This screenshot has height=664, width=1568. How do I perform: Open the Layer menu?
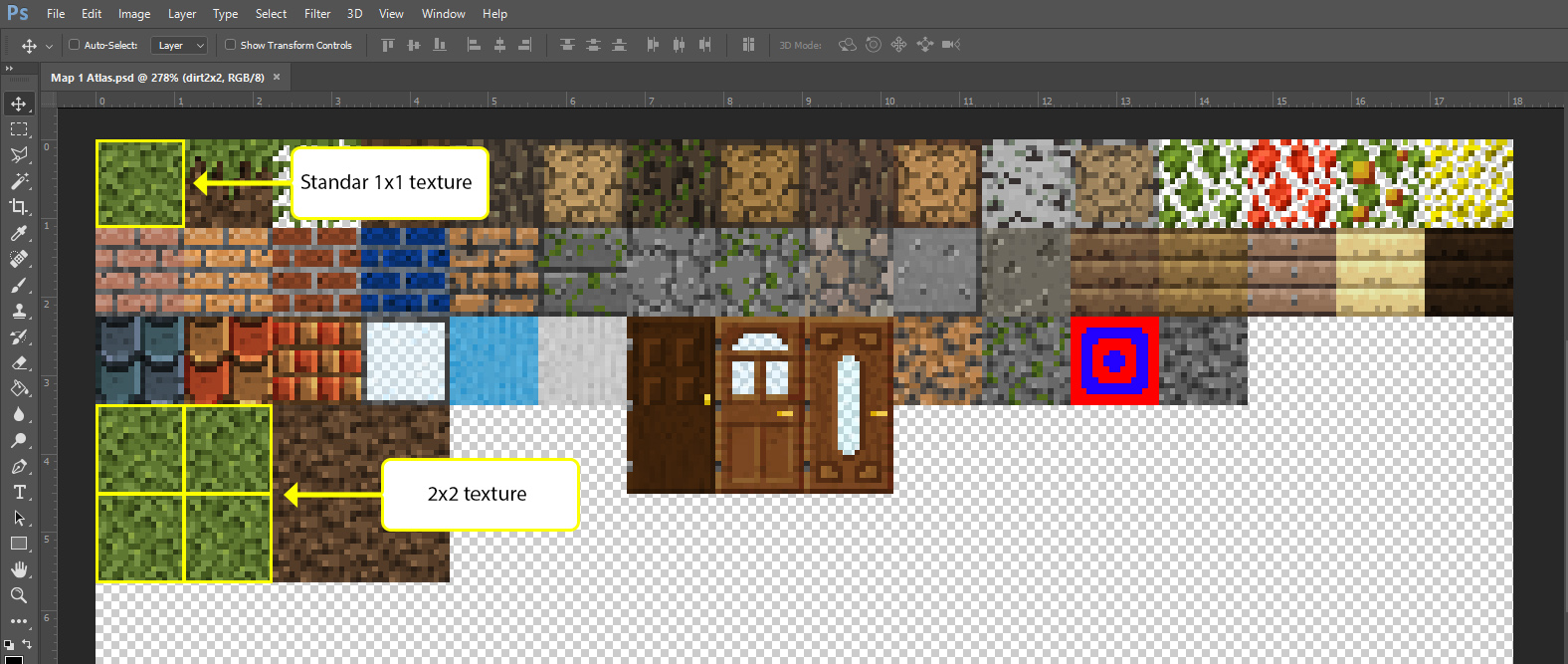point(182,14)
